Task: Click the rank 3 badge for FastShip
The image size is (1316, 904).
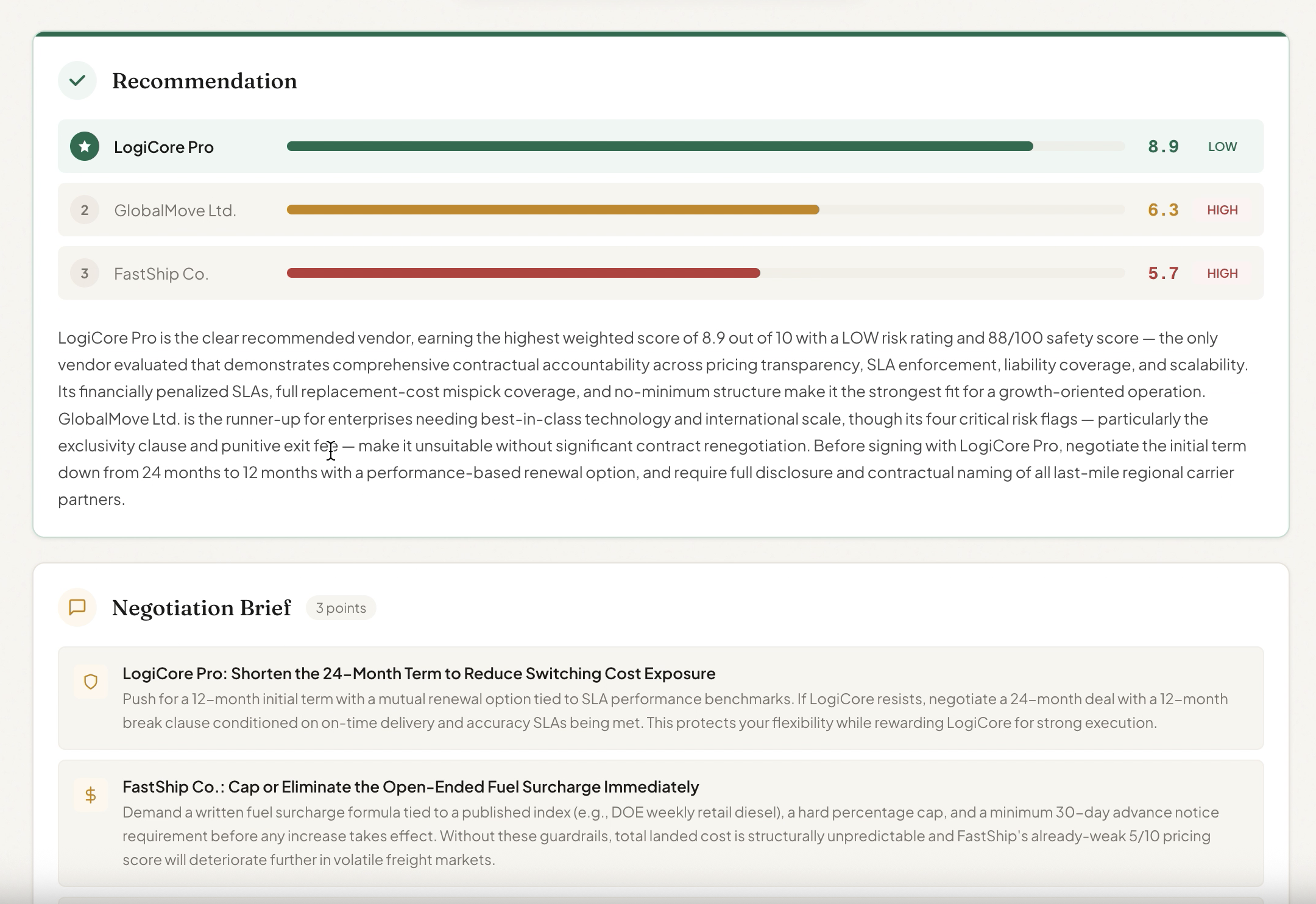Action: pos(85,274)
